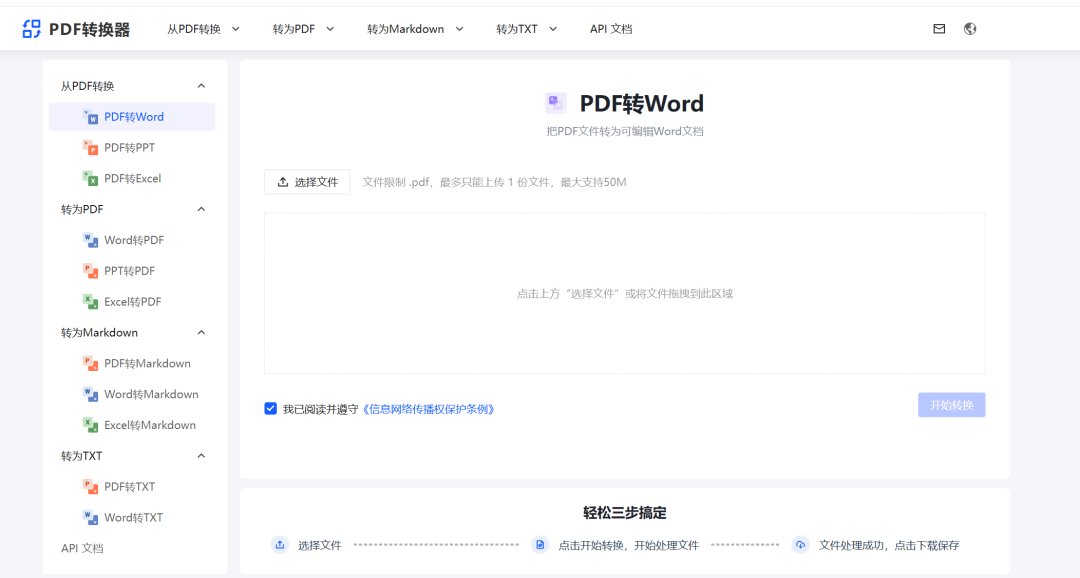
Task: Click the envelope icon in the header
Action: click(938, 29)
